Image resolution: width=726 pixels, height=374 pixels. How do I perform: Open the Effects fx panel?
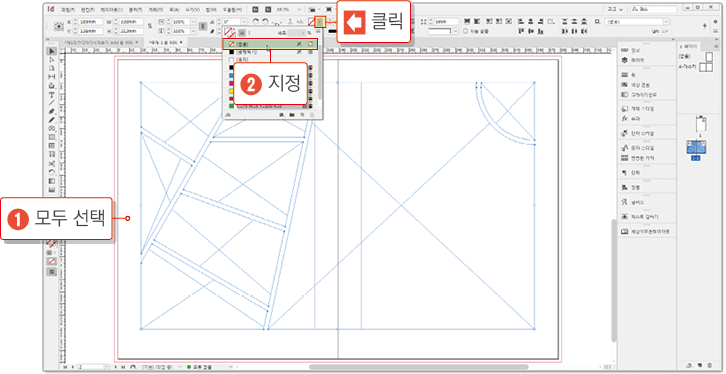[x=624, y=118]
